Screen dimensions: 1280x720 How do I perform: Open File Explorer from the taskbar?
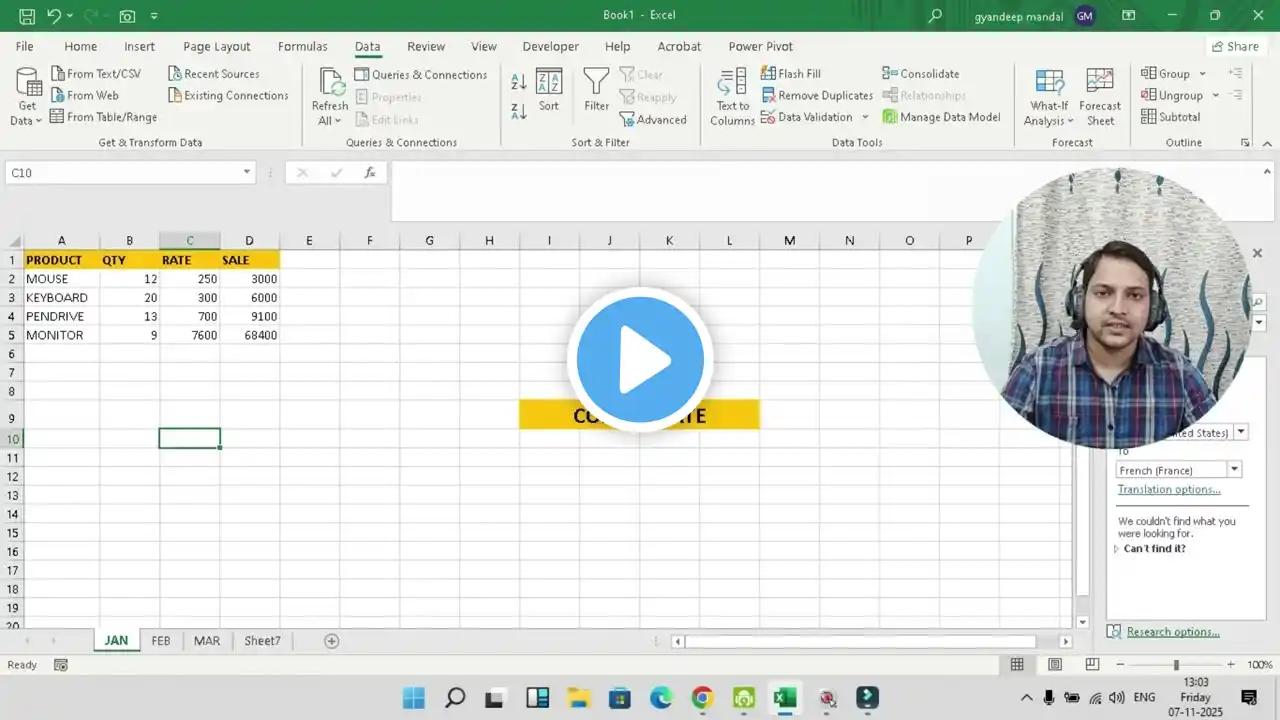[578, 698]
